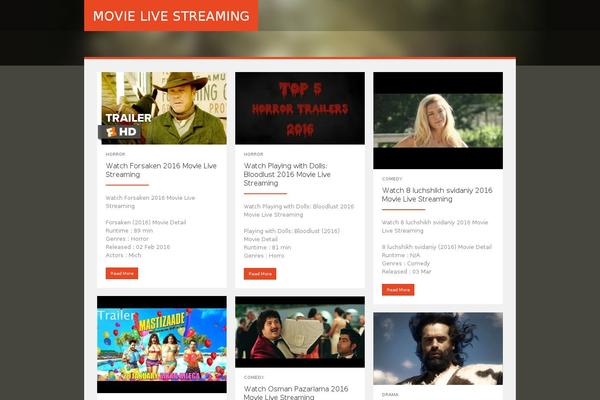Click the Horror category above Forsaken title

tap(116, 154)
